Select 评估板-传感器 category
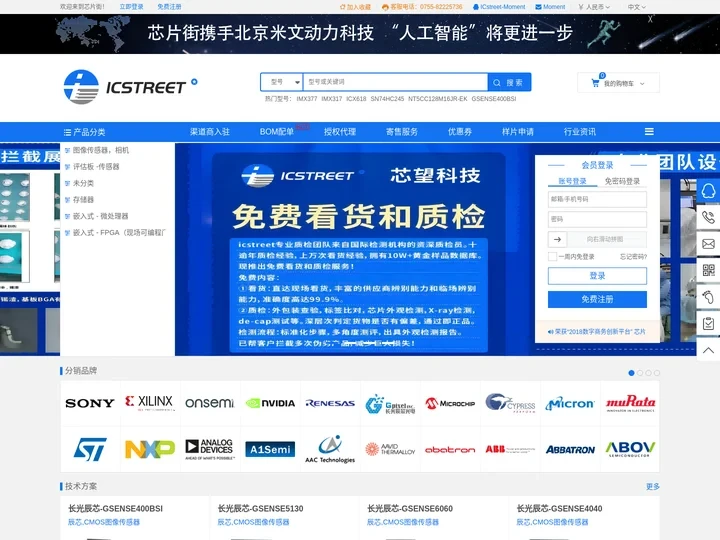Viewport: 720px width, 540px height. pyautogui.click(x=96, y=167)
